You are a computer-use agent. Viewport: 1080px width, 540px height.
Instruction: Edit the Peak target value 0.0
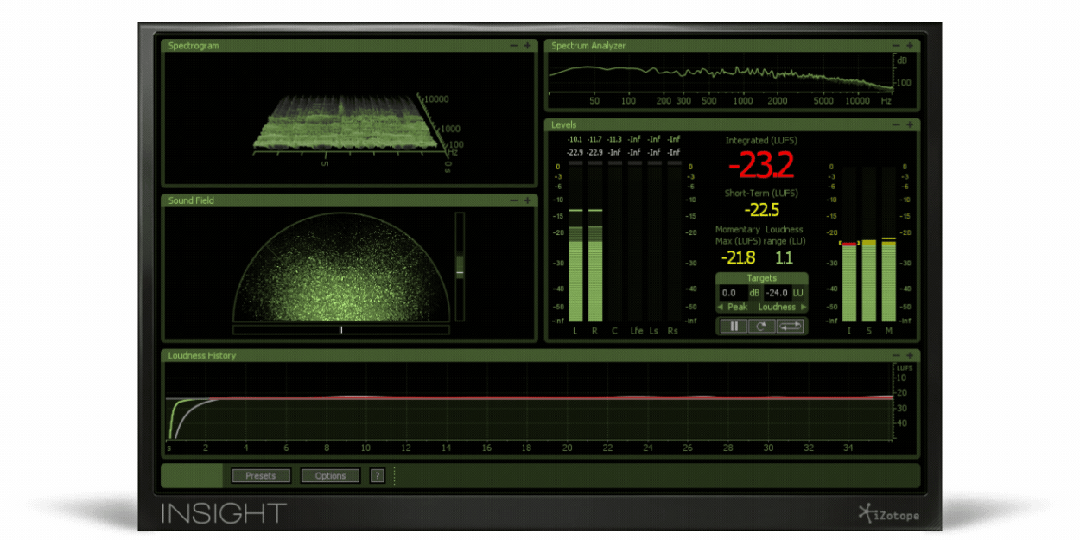(x=732, y=292)
